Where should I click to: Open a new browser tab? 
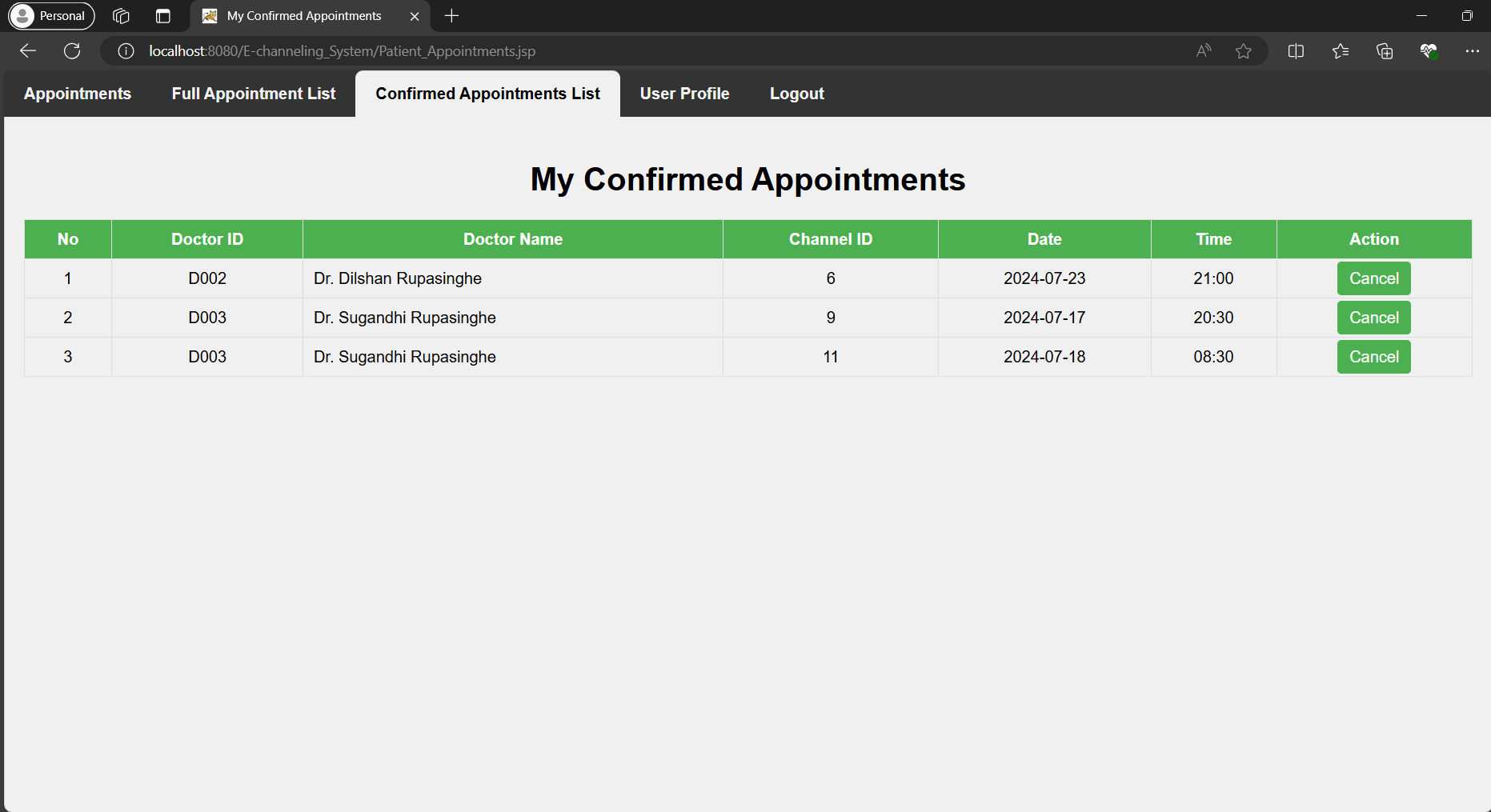(x=451, y=16)
